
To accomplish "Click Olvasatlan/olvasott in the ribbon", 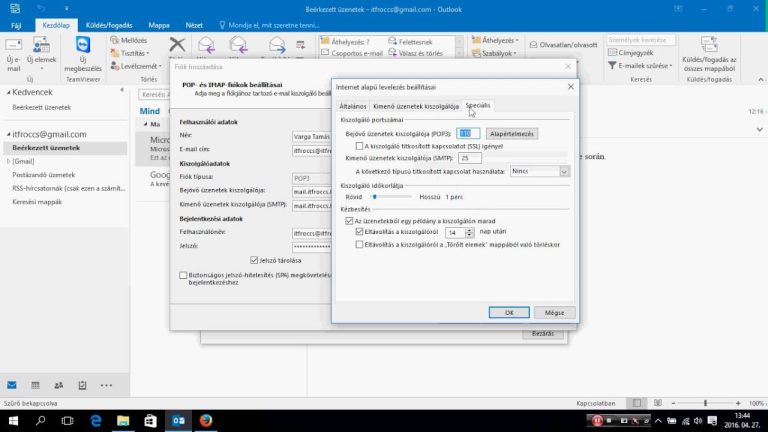I will (563, 45).
